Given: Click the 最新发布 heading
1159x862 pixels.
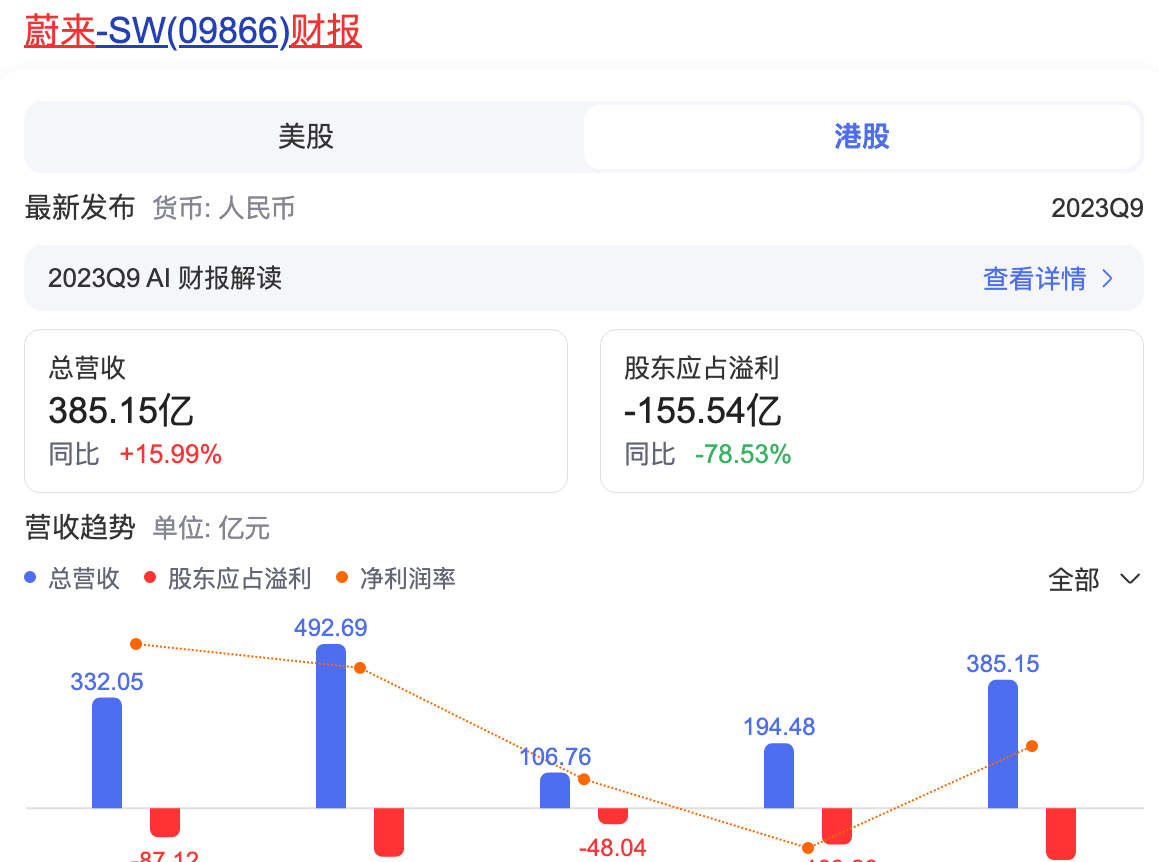Looking at the screenshot, I should point(80,208).
